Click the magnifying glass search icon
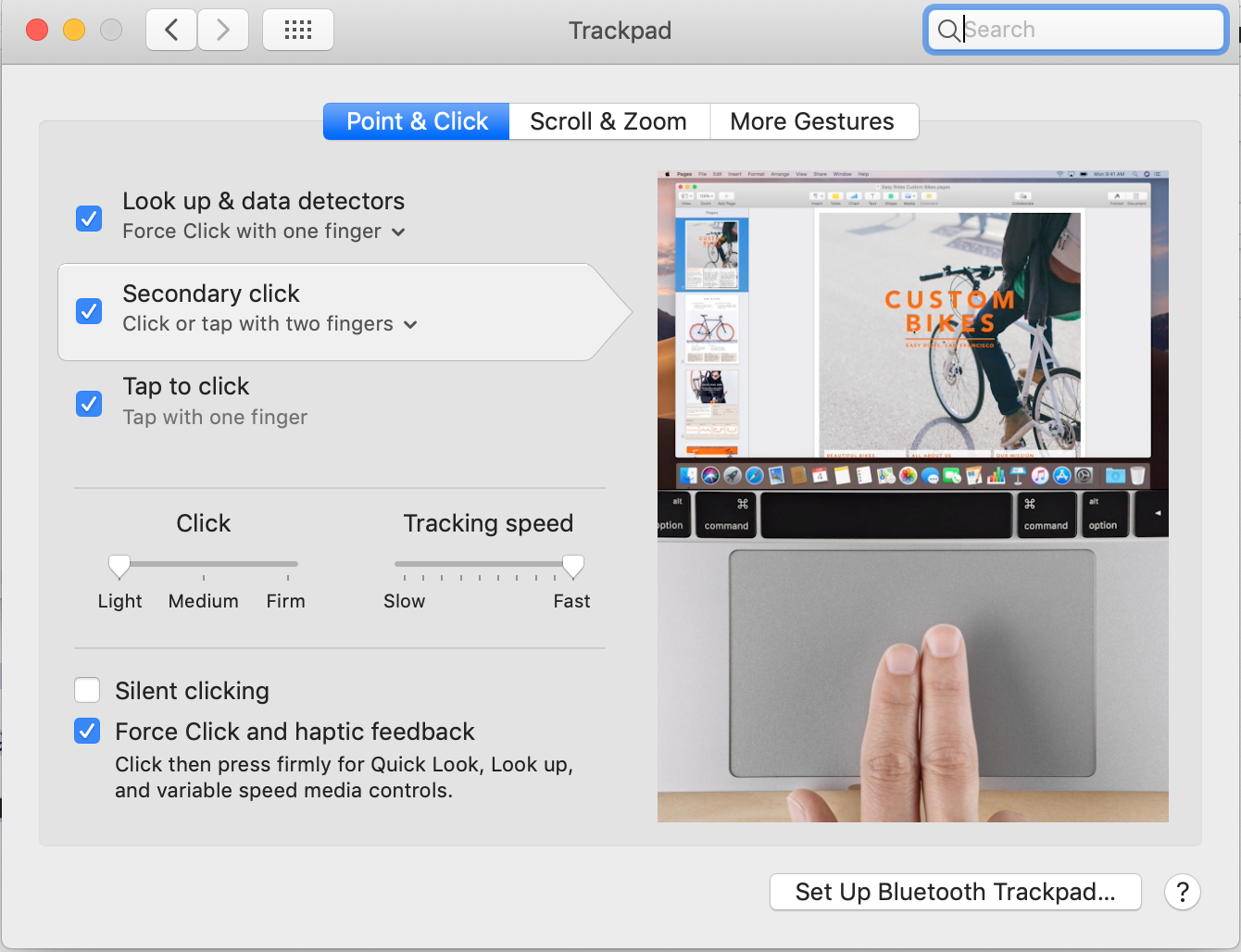The image size is (1241, 952). pos(948,30)
